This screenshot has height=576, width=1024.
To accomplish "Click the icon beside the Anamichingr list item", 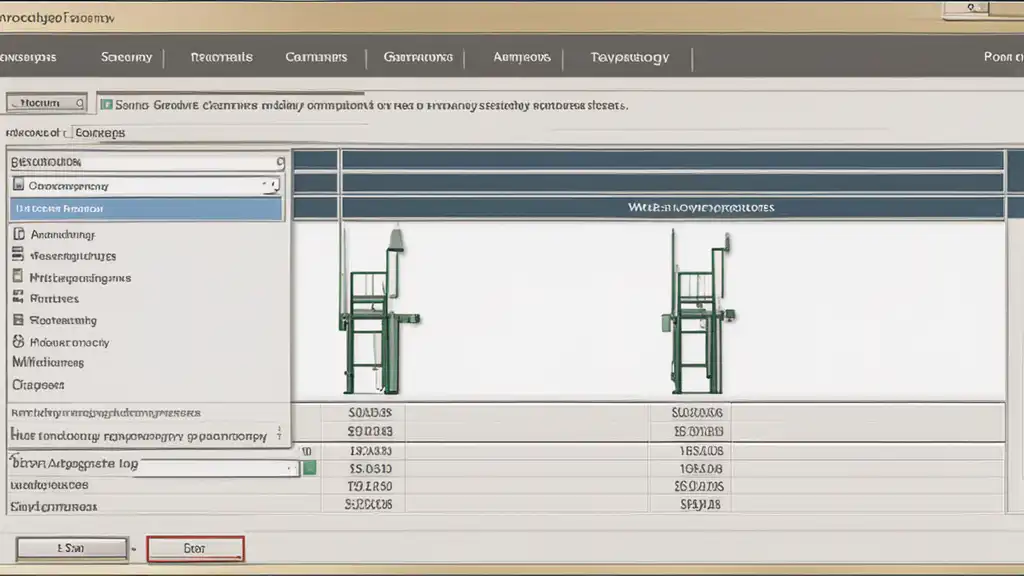I will point(18,235).
